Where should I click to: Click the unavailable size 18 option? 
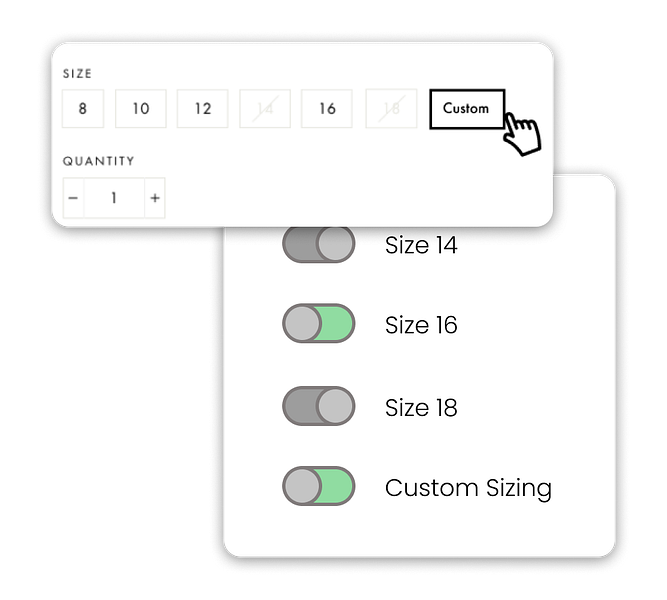(391, 109)
